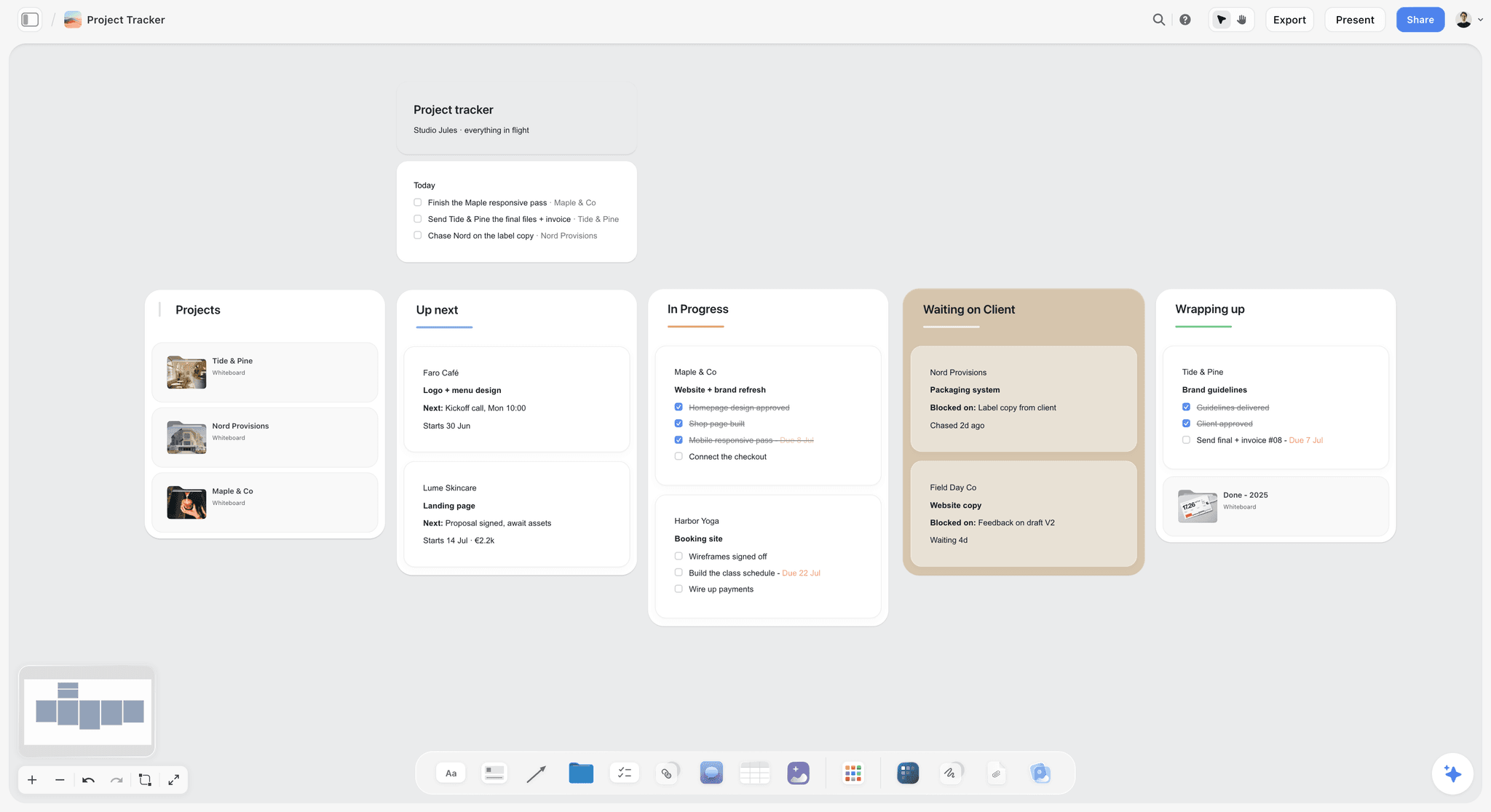Select the pointer cursor tool
1491x812 pixels.
click(x=1222, y=20)
